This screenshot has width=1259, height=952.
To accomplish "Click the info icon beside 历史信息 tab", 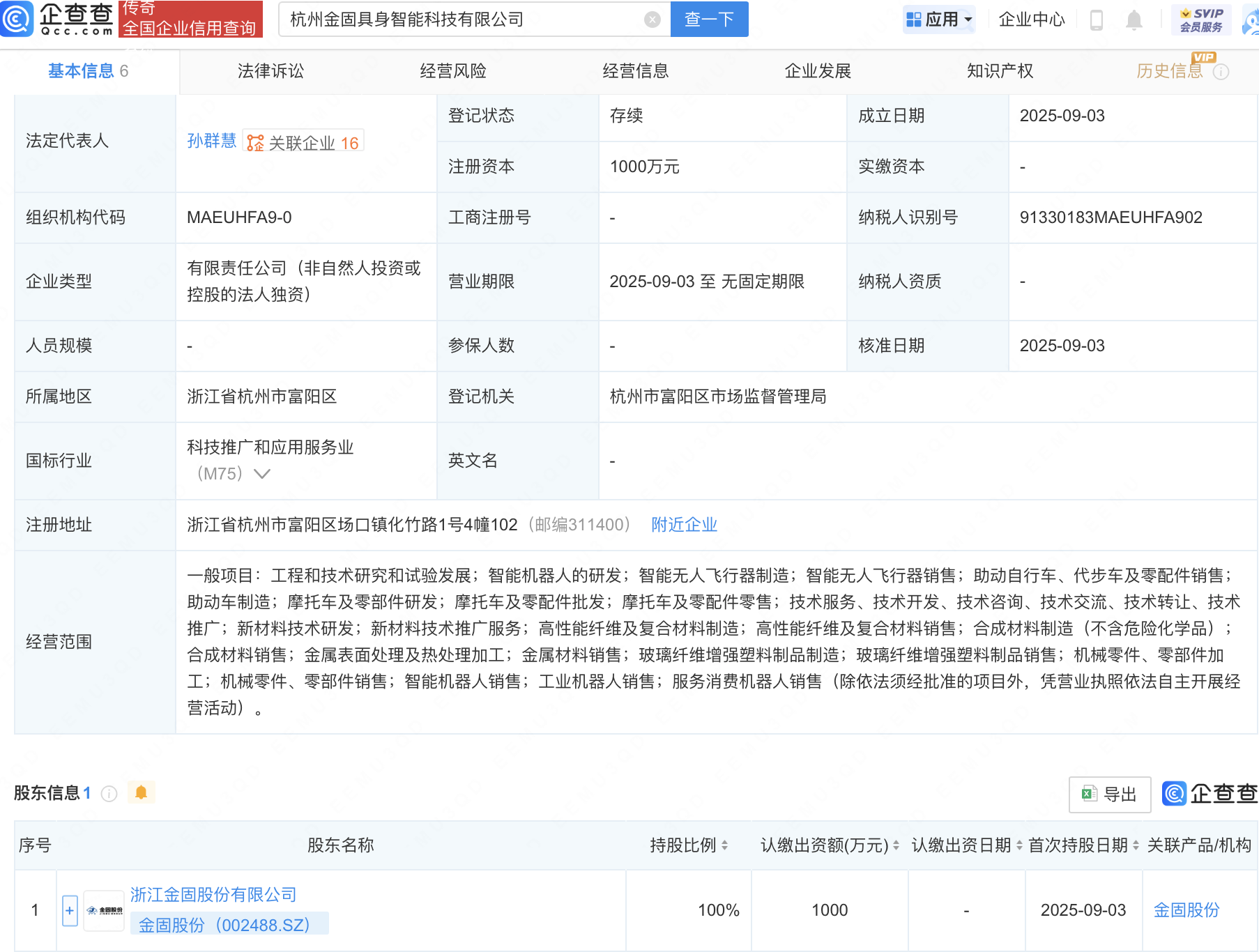I will [1221, 72].
